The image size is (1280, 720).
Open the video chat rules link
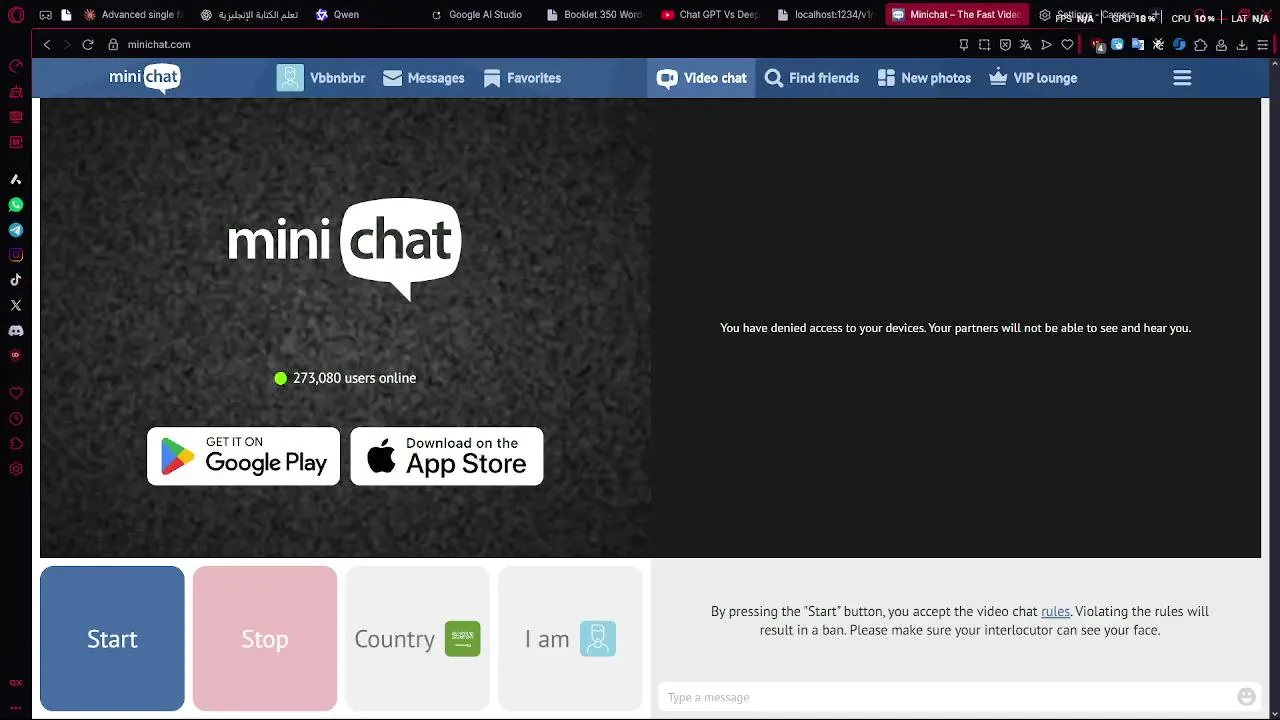[1055, 611]
